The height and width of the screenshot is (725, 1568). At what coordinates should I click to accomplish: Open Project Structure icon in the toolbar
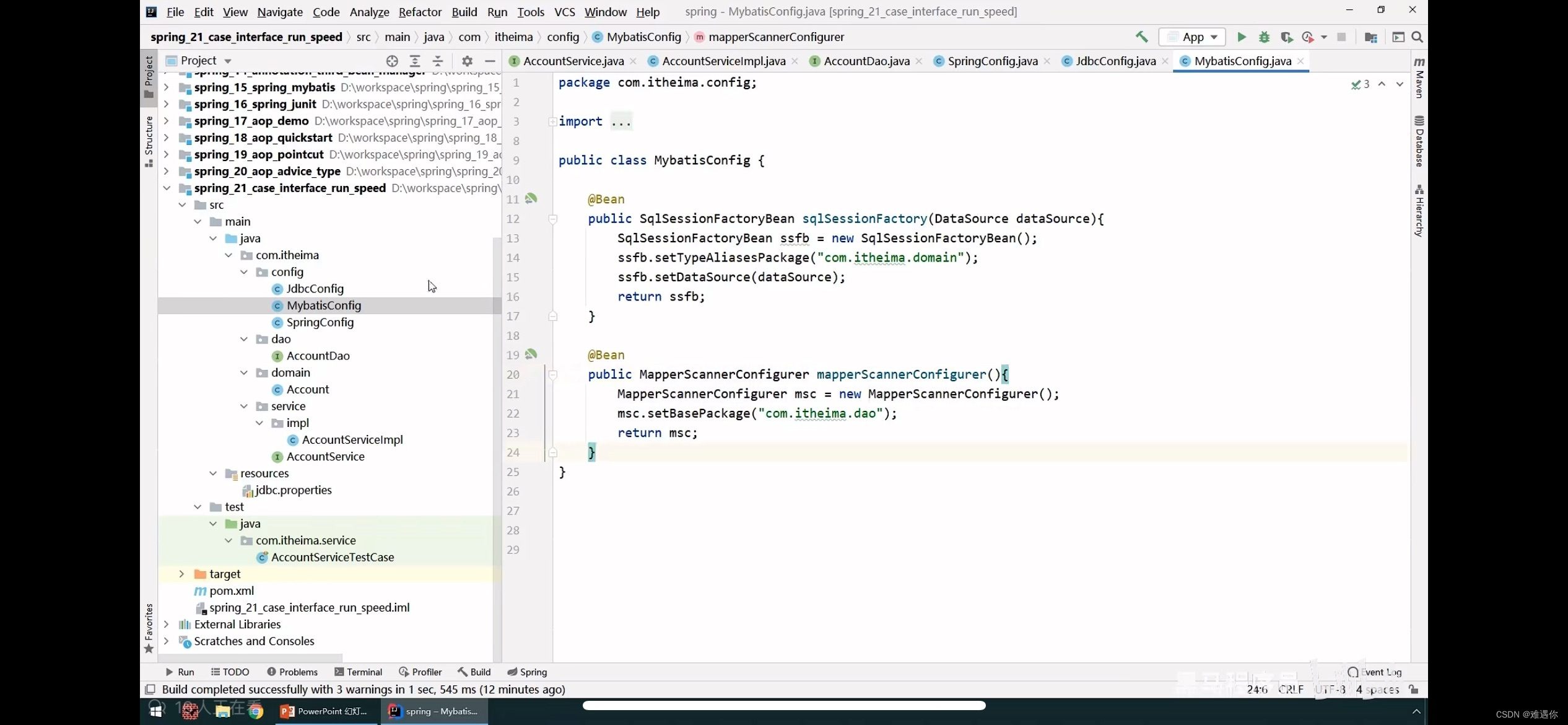1370,37
